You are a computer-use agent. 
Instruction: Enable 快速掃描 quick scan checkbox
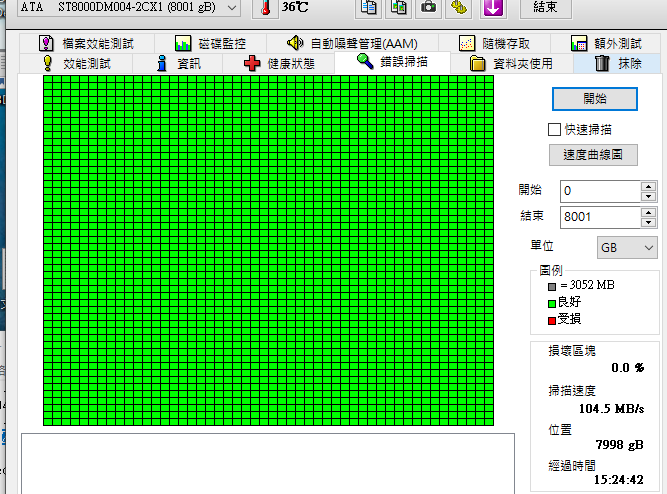click(x=554, y=129)
